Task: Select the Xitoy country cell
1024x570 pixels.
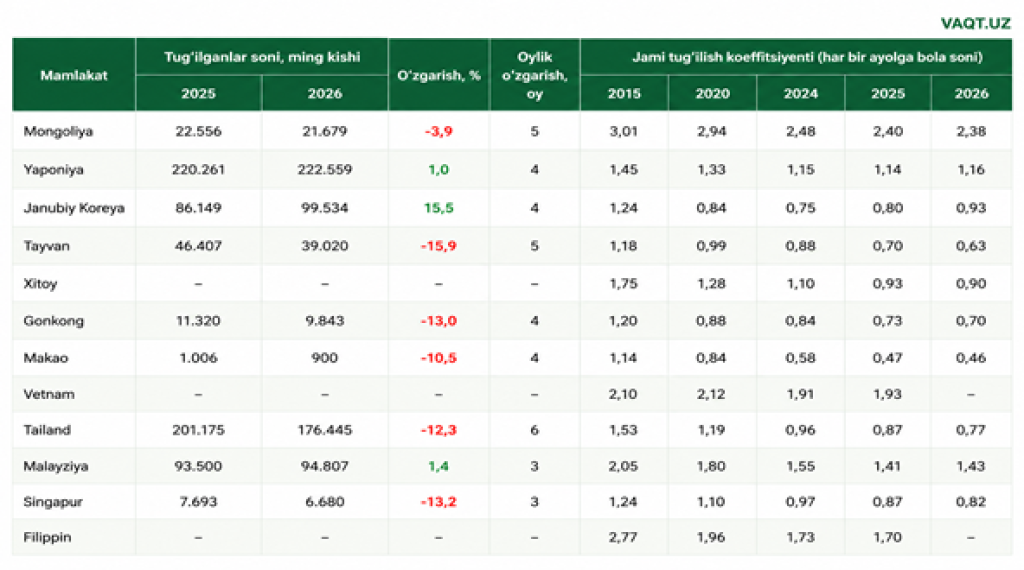Action: pyautogui.click(x=40, y=284)
